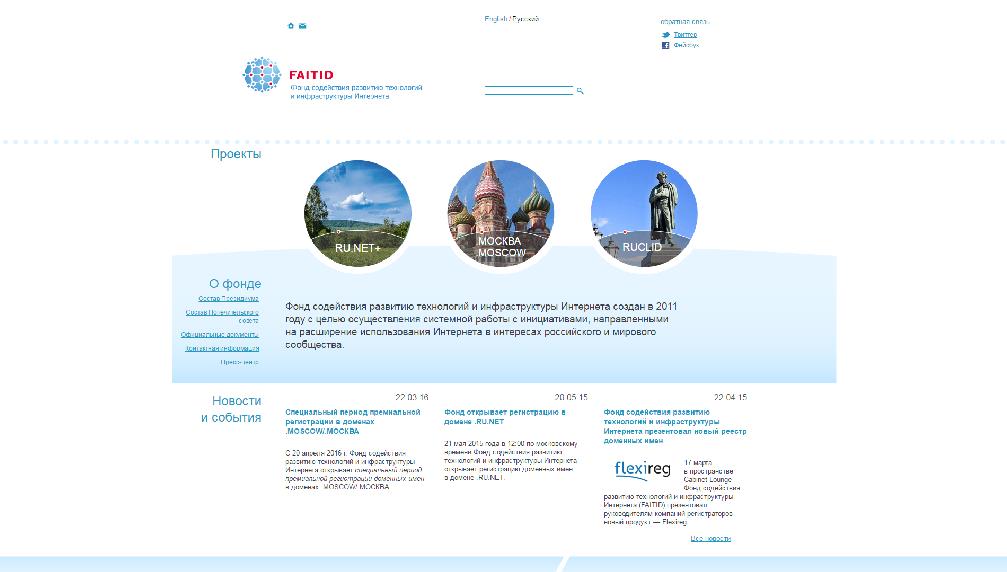Open the Фейсбук link

[686, 46]
